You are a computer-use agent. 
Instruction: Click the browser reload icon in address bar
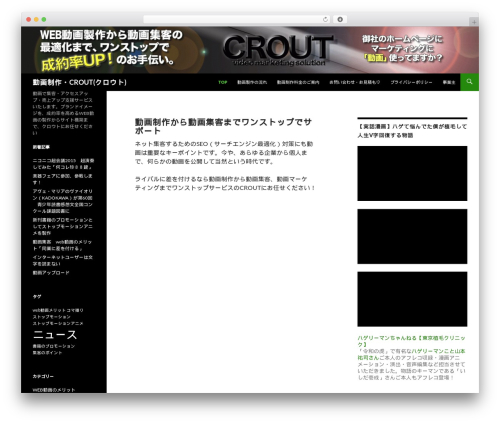pos(325,19)
